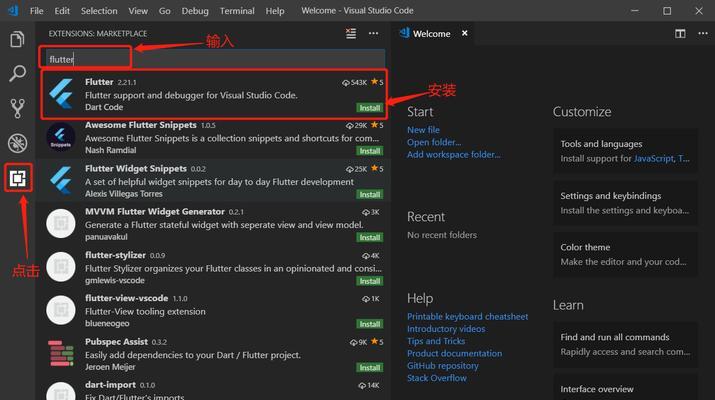Open the Go menu

[165, 10]
